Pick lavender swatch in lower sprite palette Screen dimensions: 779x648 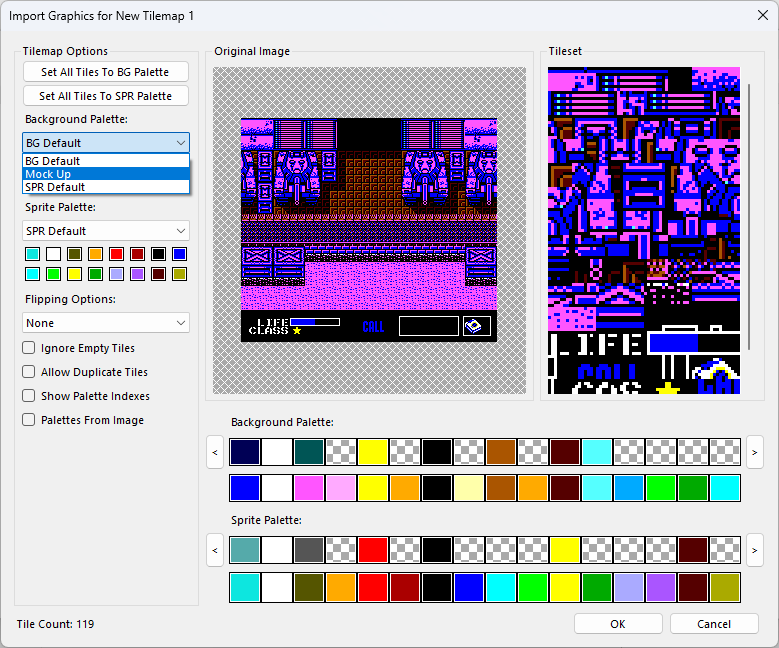pyautogui.click(x=629, y=587)
